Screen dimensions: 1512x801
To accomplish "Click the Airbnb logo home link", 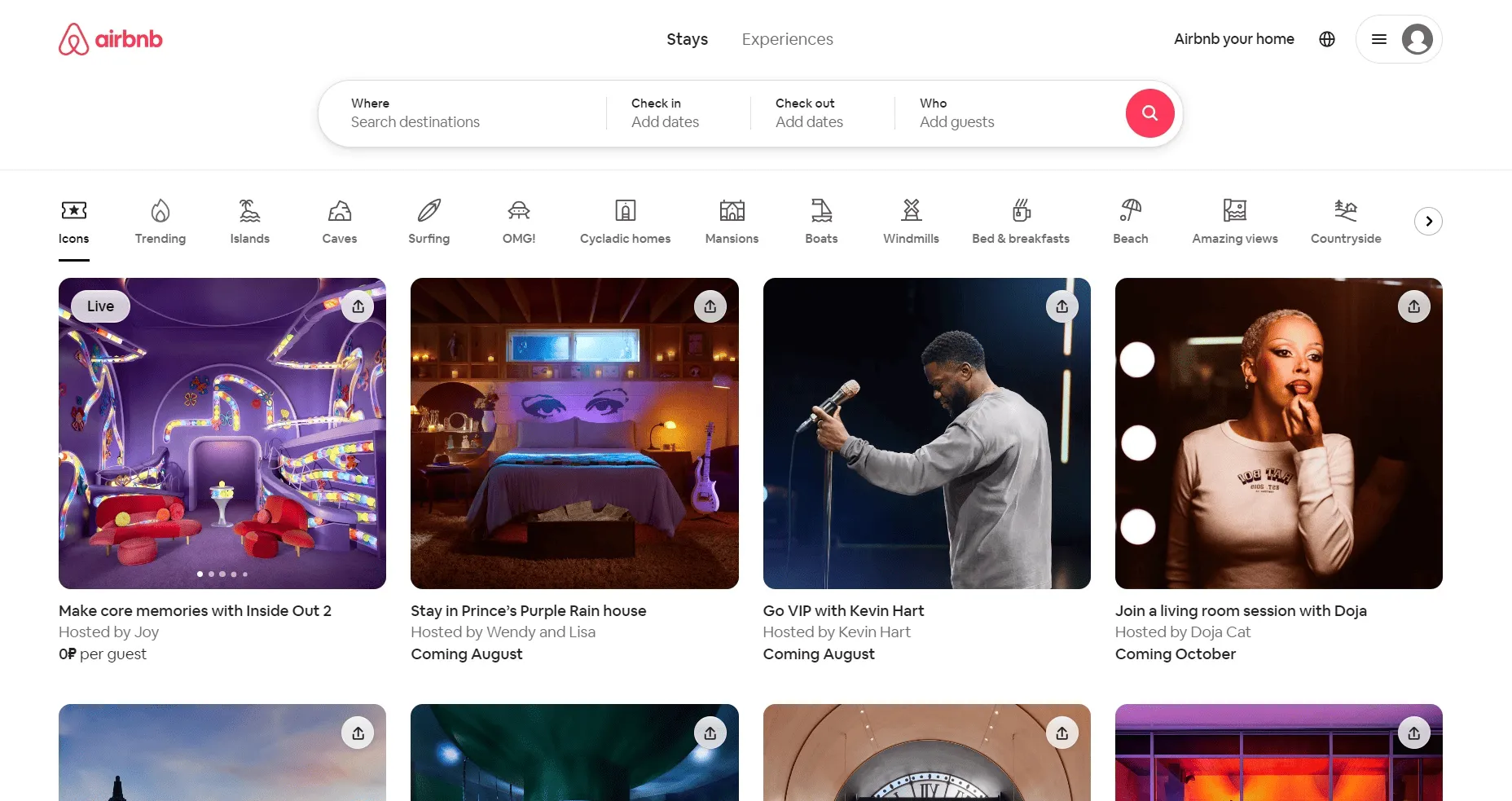I will pos(111,39).
